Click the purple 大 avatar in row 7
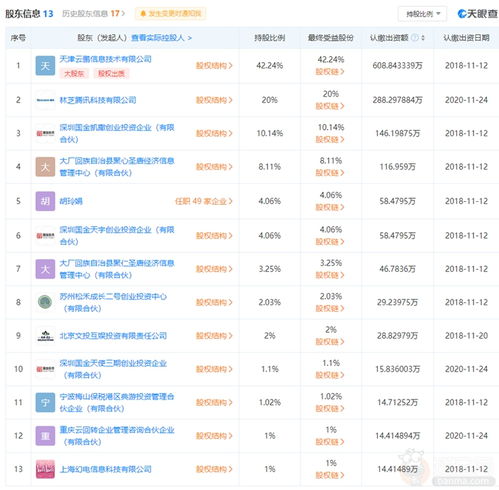 click(x=45, y=269)
